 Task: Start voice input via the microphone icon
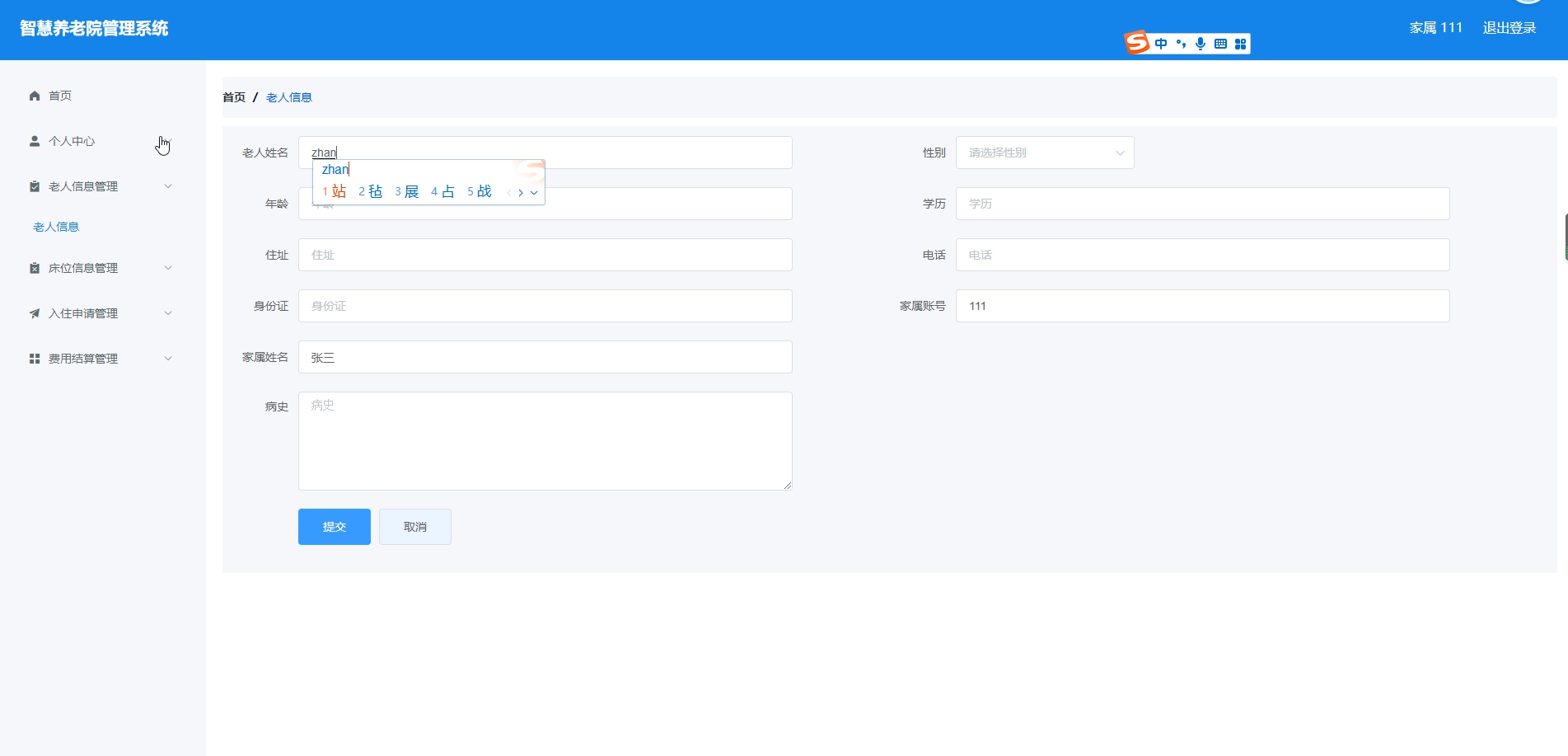pyautogui.click(x=1201, y=44)
